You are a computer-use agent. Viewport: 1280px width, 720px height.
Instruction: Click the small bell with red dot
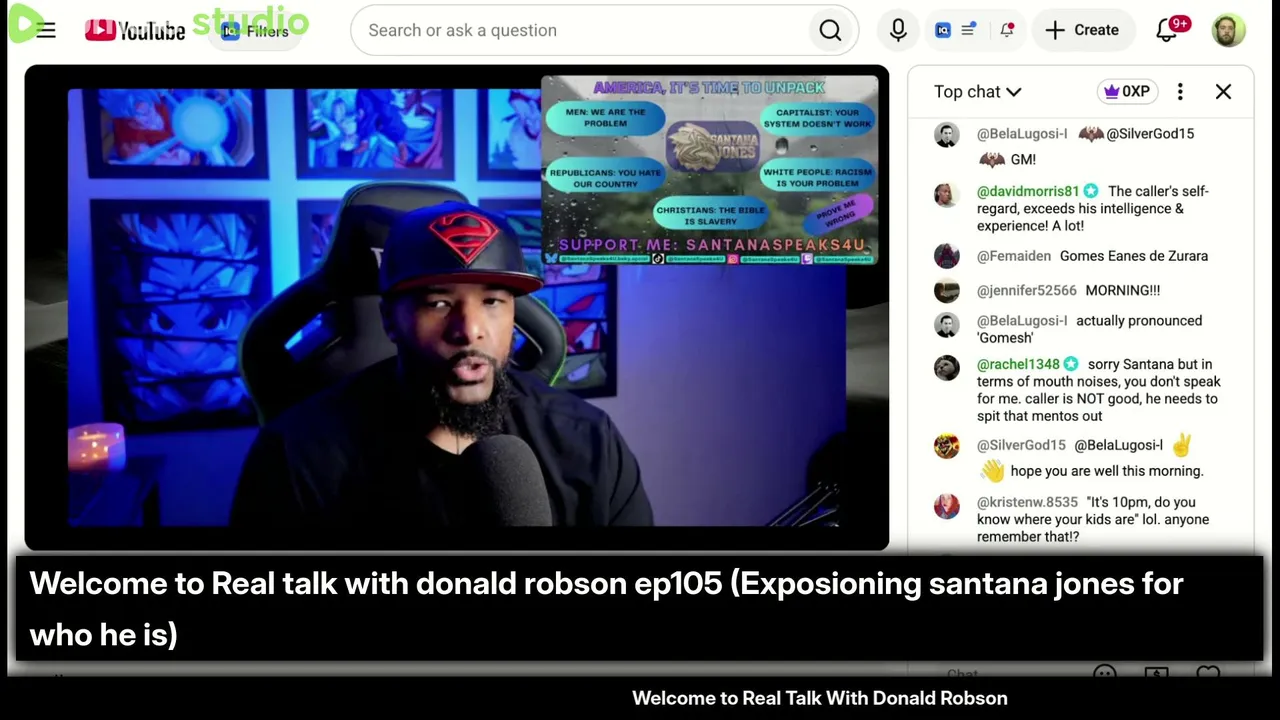coord(1007,30)
